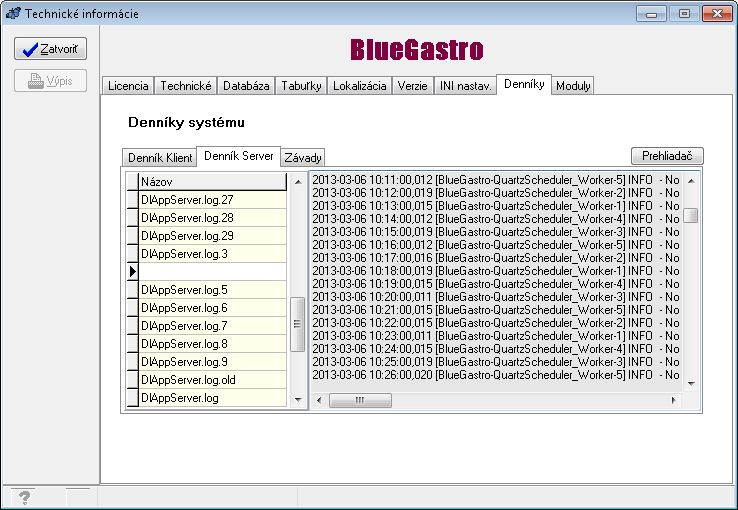The image size is (738, 510).
Task: Select DIAppServer.log.3 in the list
Action: [212, 254]
